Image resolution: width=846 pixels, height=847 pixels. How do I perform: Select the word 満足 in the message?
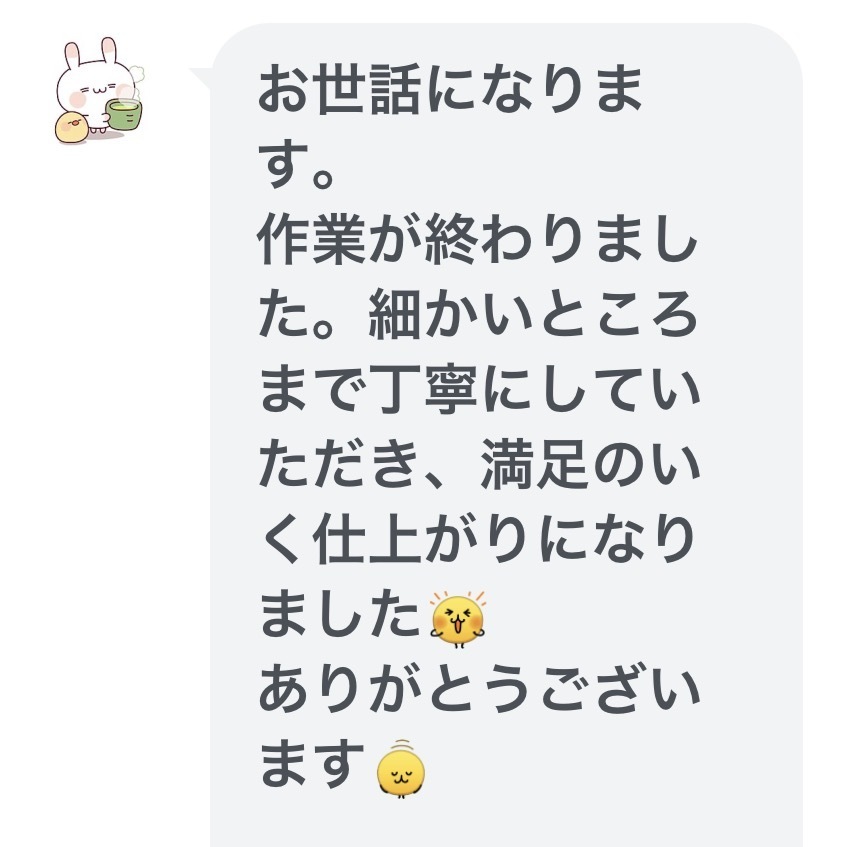(534, 465)
